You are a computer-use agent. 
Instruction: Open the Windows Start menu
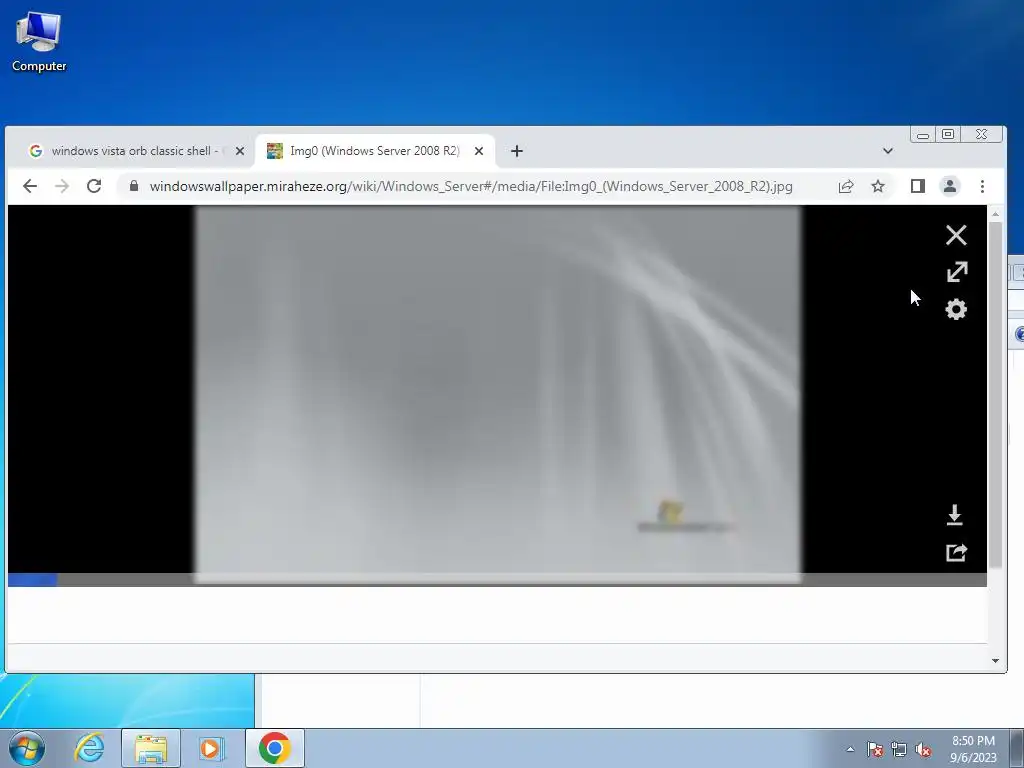pos(27,748)
